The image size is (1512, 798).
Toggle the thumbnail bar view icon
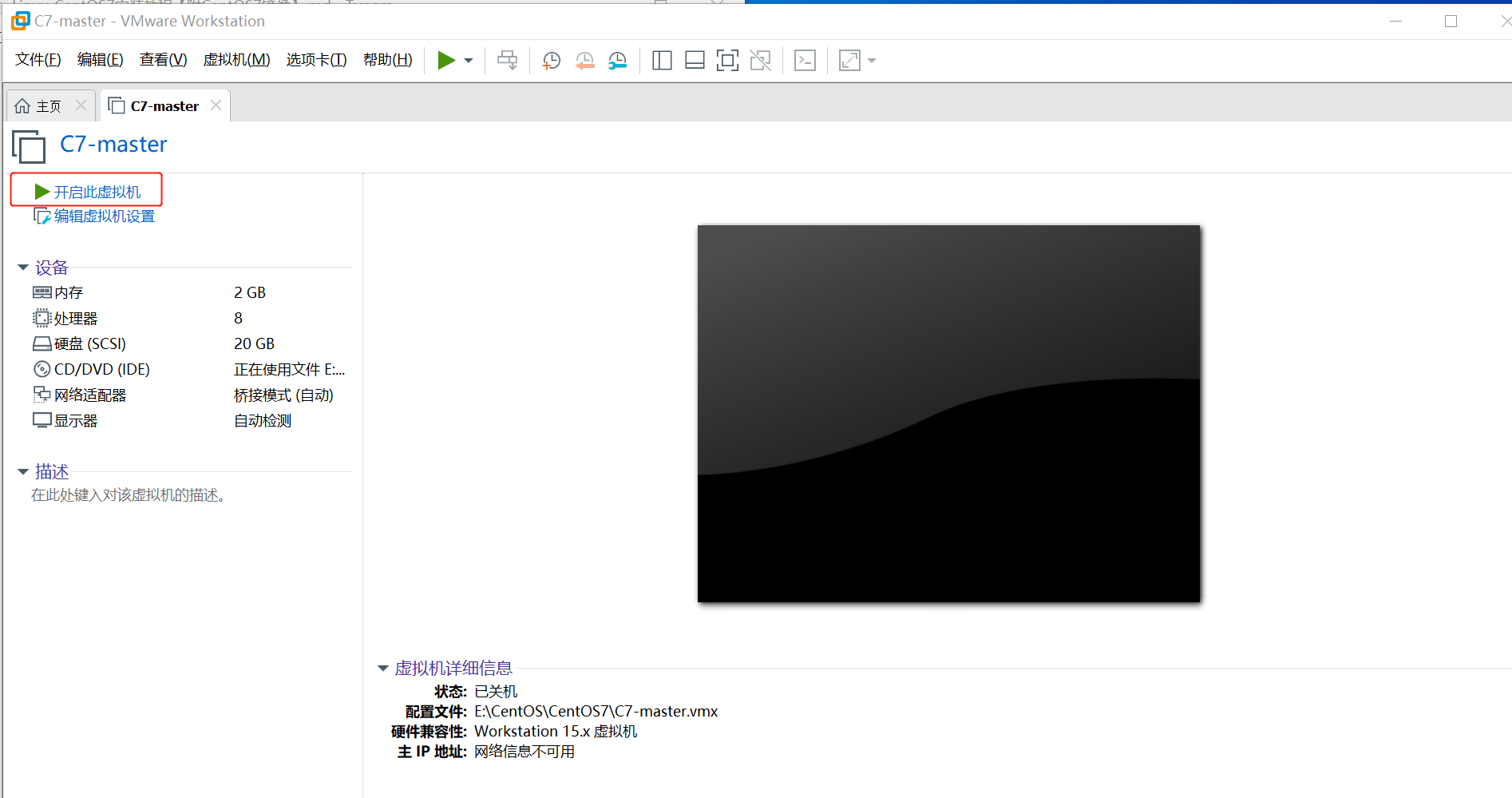click(695, 61)
